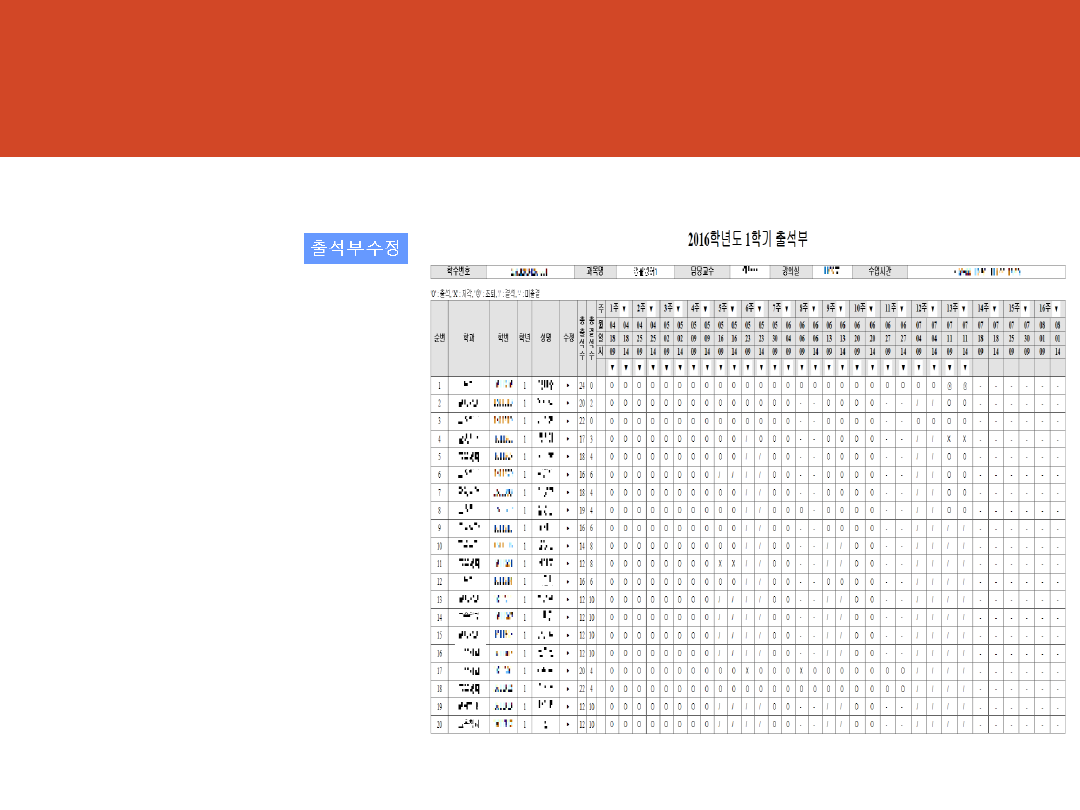Click the 과목명 label cell
The width and height of the screenshot is (1080, 810).
[594, 271]
